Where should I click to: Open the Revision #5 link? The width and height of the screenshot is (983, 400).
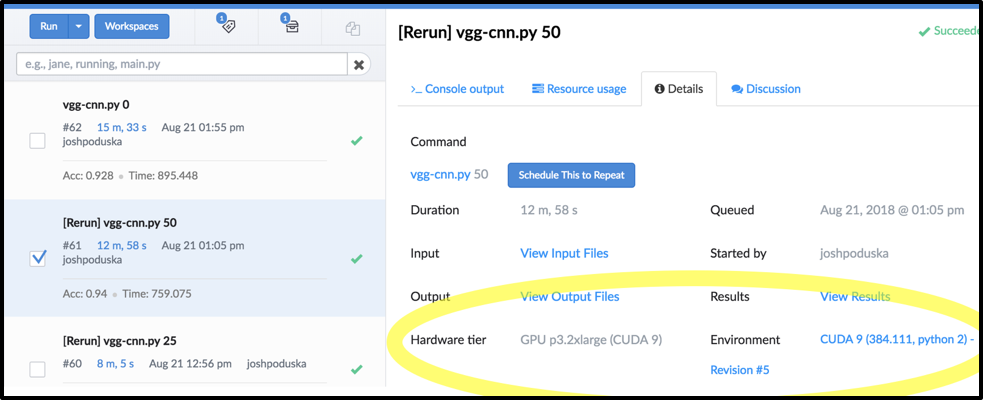(x=740, y=370)
